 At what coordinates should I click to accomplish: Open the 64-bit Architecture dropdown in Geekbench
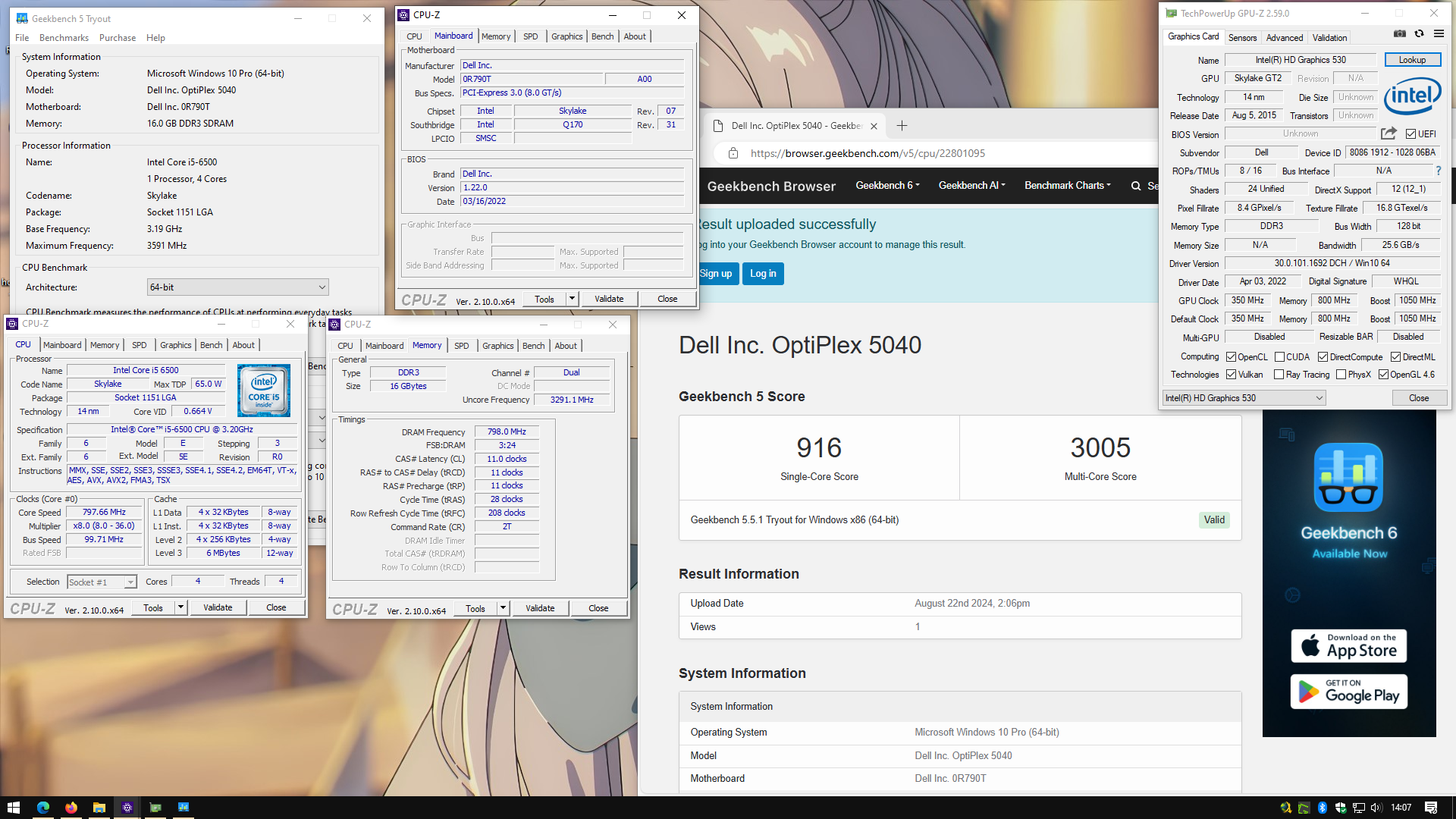[237, 287]
